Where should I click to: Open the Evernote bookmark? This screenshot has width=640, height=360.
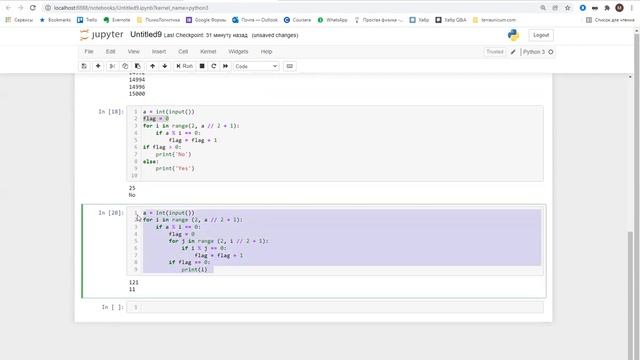click(x=117, y=20)
